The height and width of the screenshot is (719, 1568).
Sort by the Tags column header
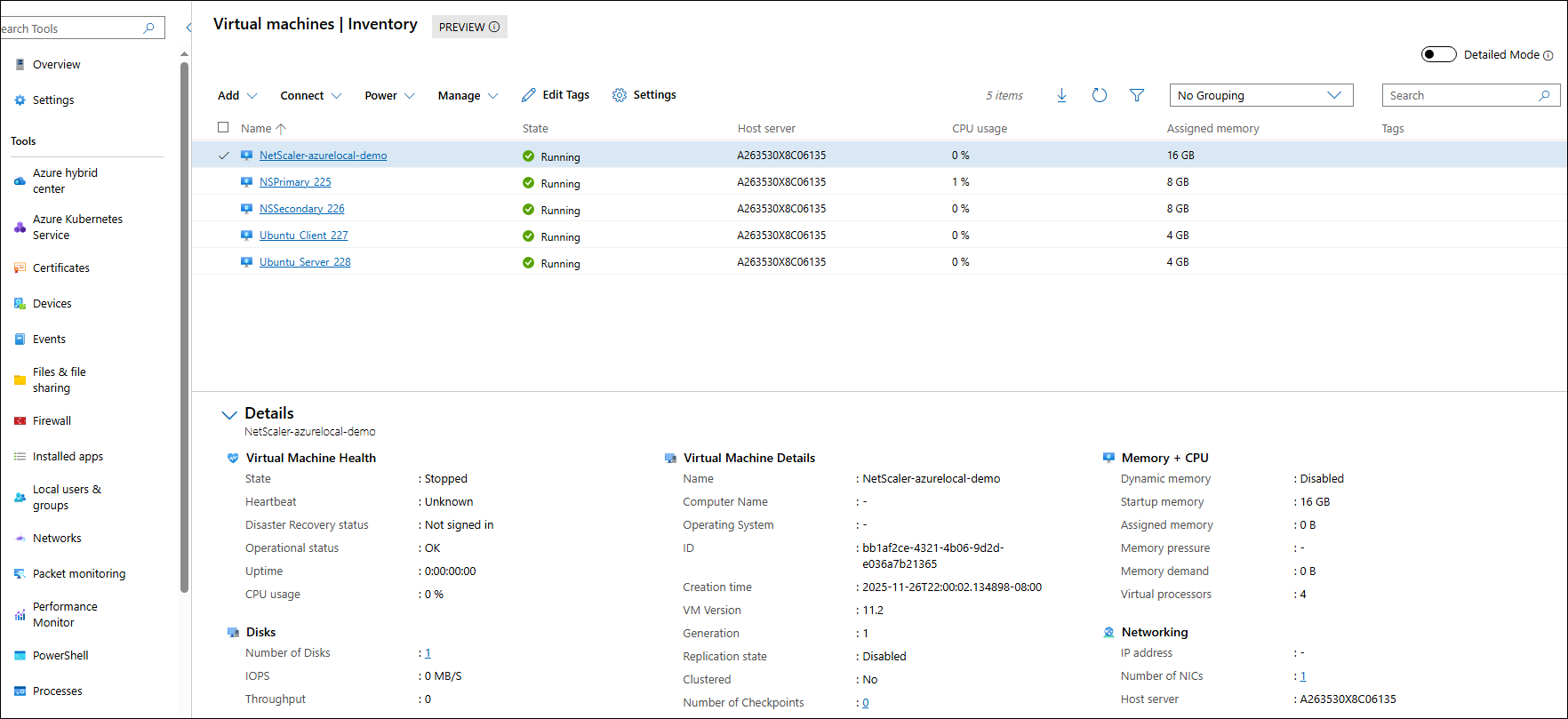[x=1393, y=128]
